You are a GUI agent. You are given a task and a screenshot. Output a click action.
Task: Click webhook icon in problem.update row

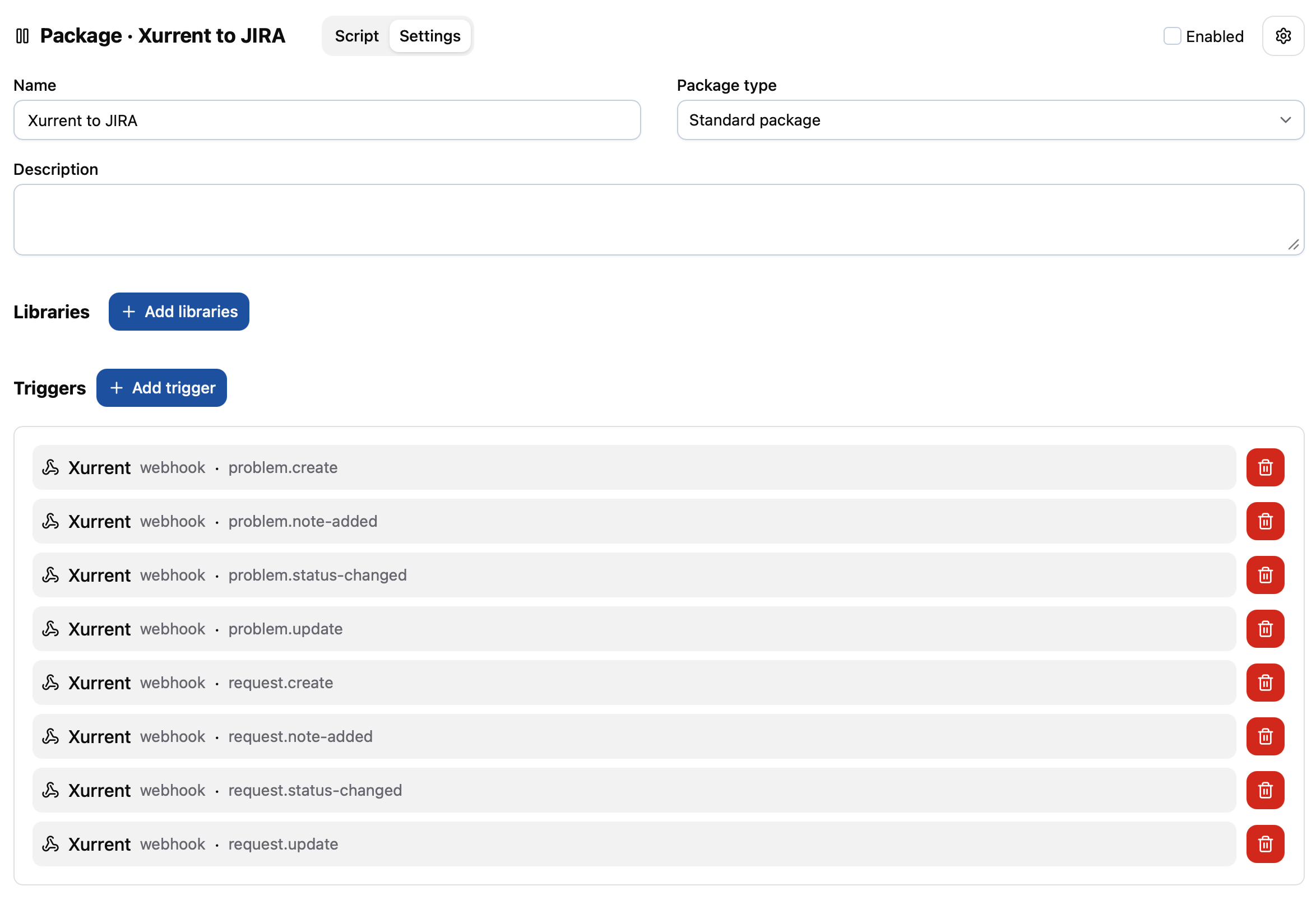click(50, 629)
